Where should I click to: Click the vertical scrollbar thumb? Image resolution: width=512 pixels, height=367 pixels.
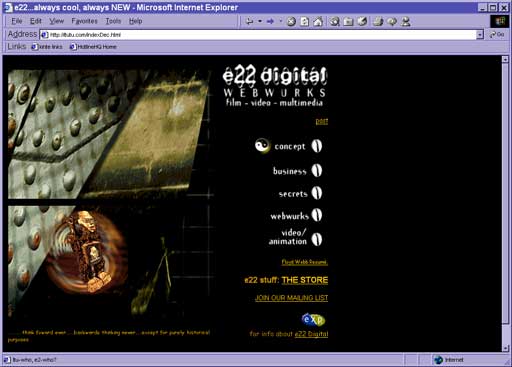click(505, 193)
